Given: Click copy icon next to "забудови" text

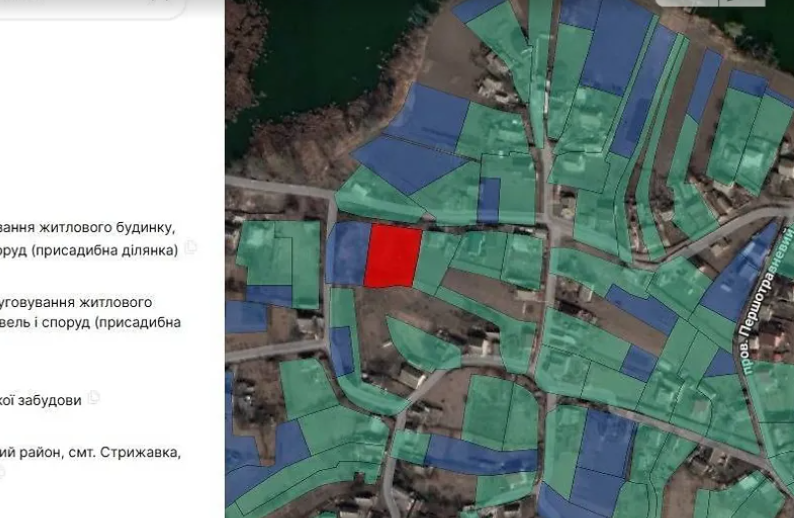Looking at the screenshot, I should 94,398.
